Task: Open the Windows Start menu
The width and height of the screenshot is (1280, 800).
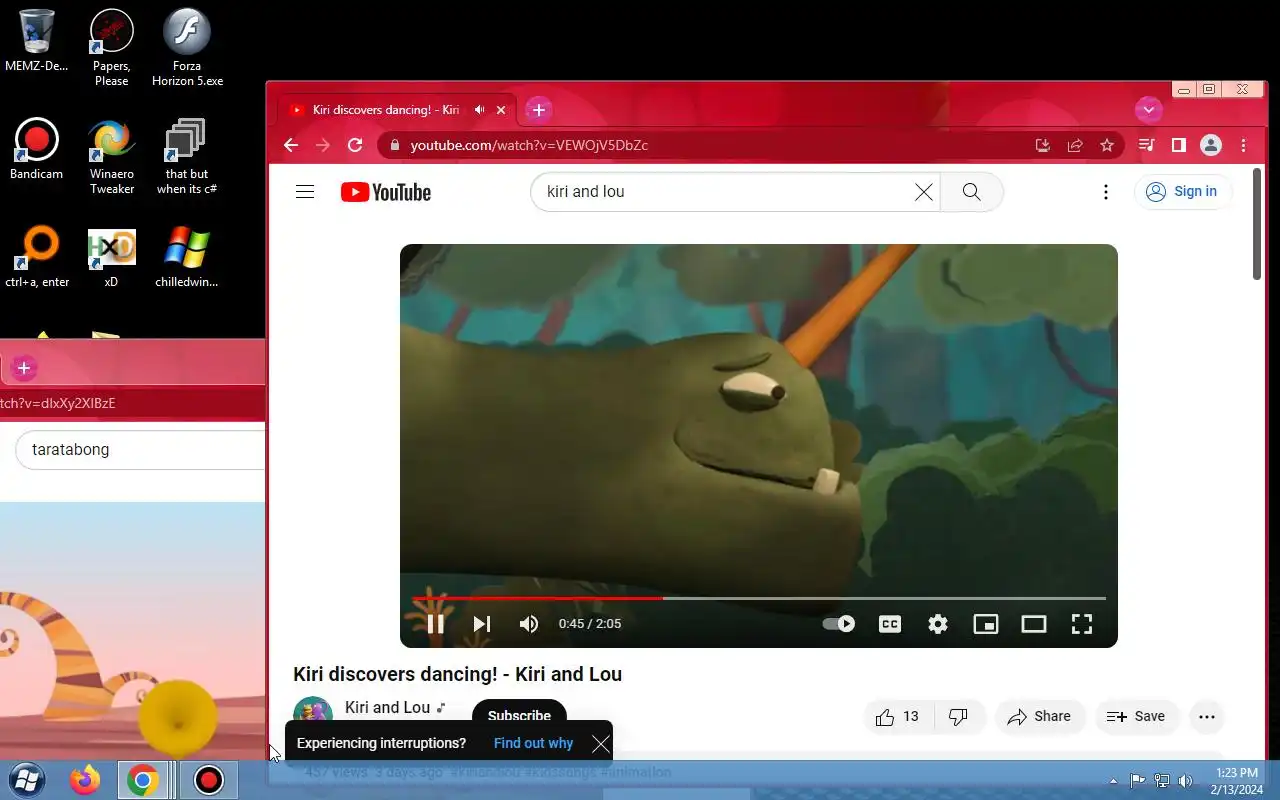Action: pos(27,779)
